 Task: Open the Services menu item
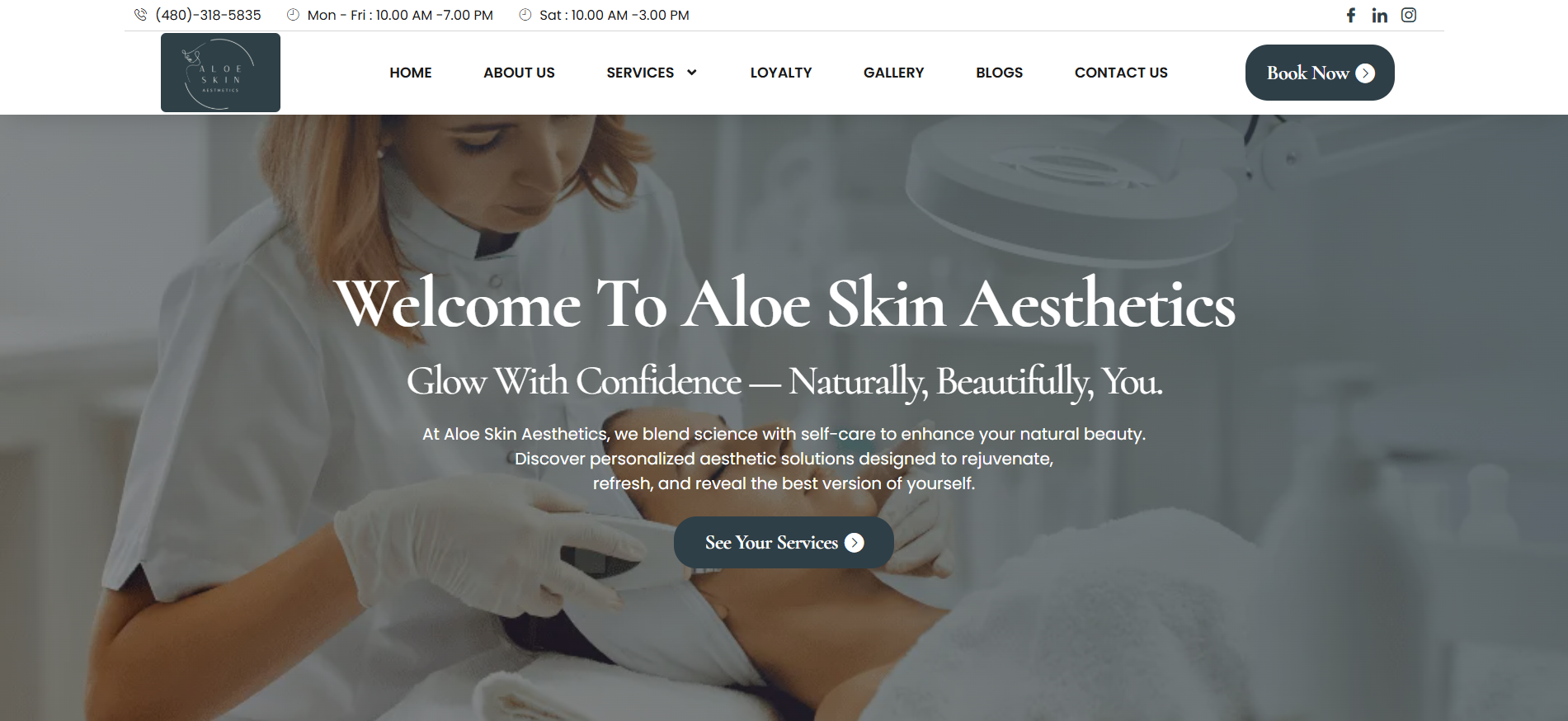(640, 73)
